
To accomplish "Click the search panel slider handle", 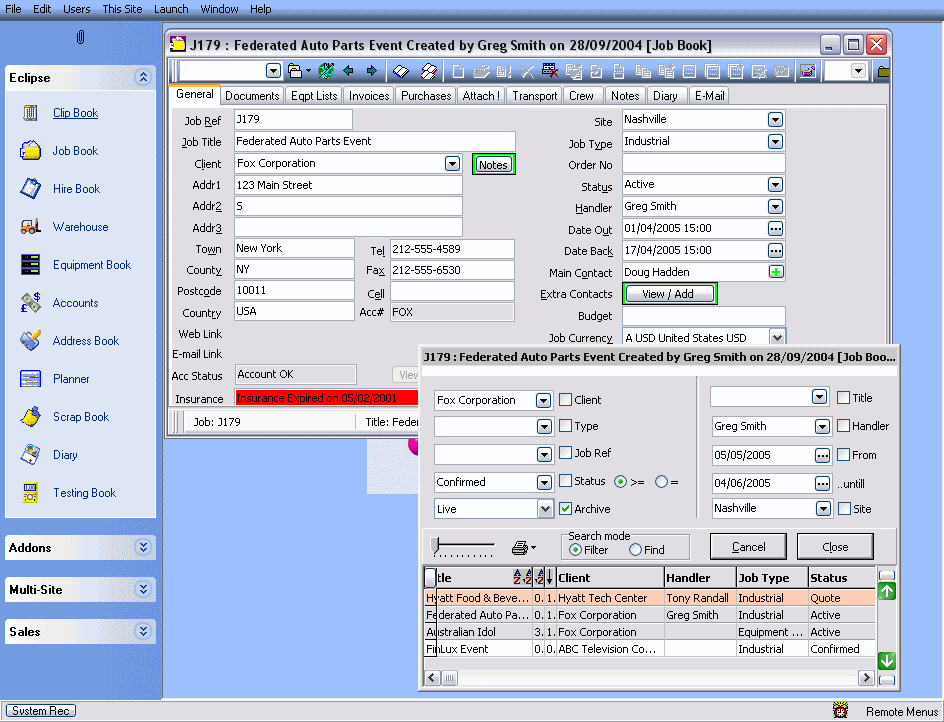I will pos(435,546).
